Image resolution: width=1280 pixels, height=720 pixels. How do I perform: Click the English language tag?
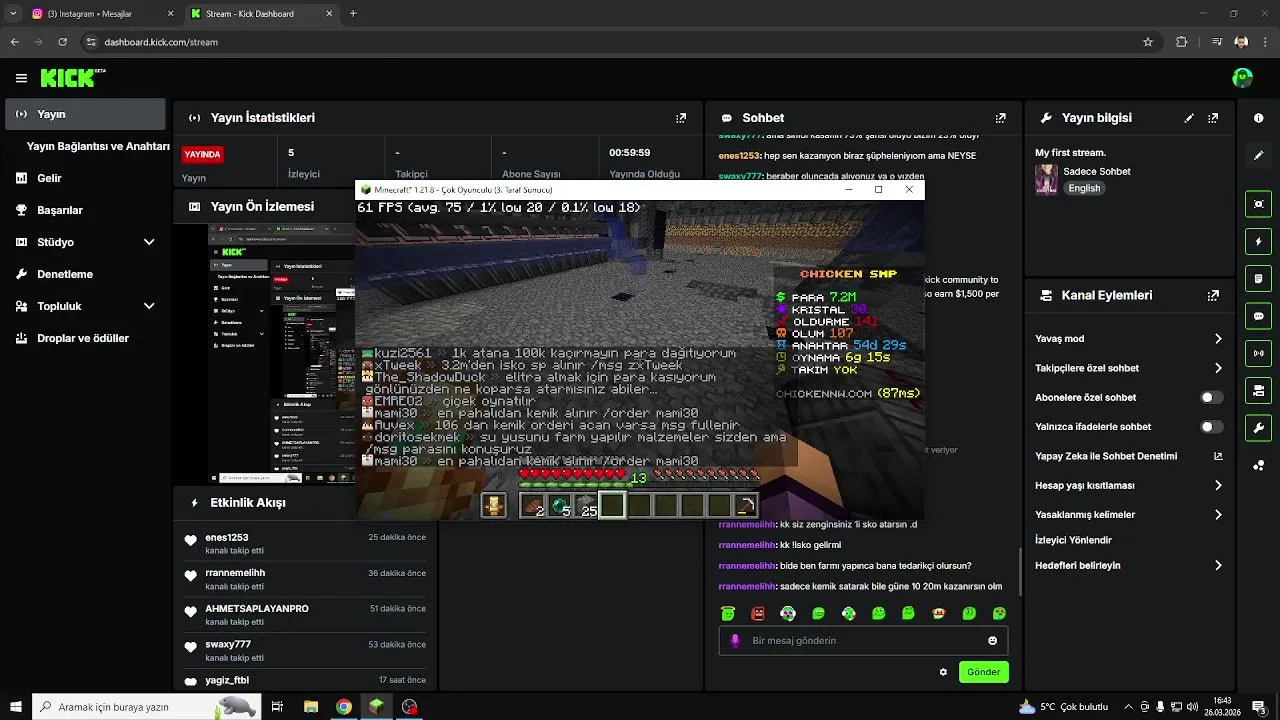tap(1084, 188)
